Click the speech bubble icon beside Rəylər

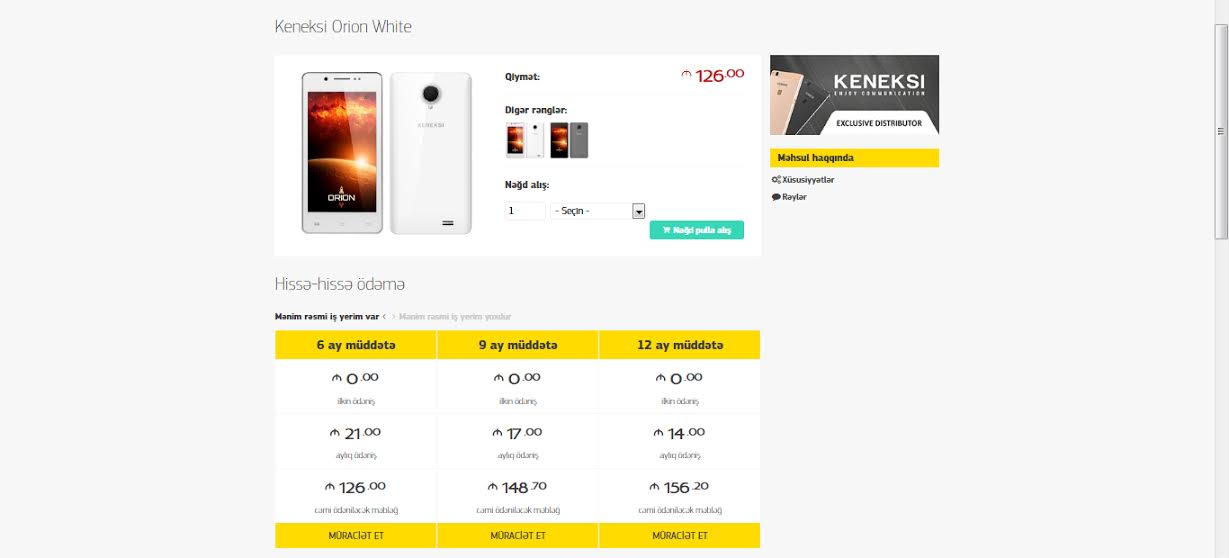pos(776,197)
